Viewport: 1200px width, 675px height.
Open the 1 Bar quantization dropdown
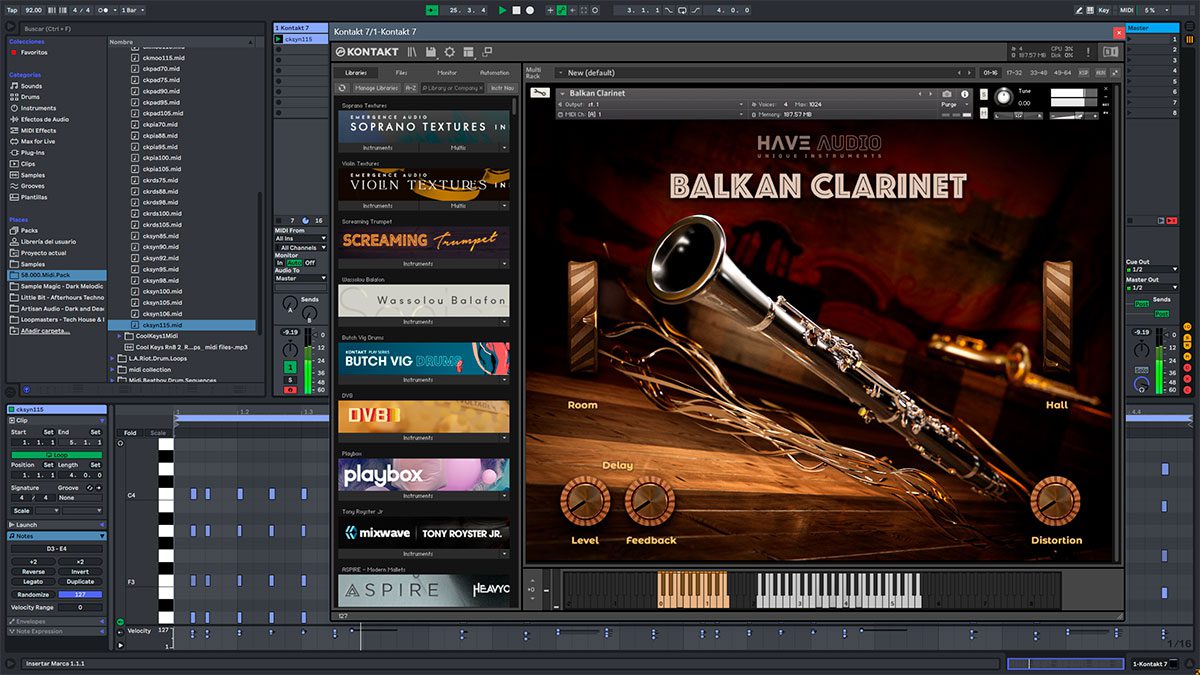pos(133,10)
